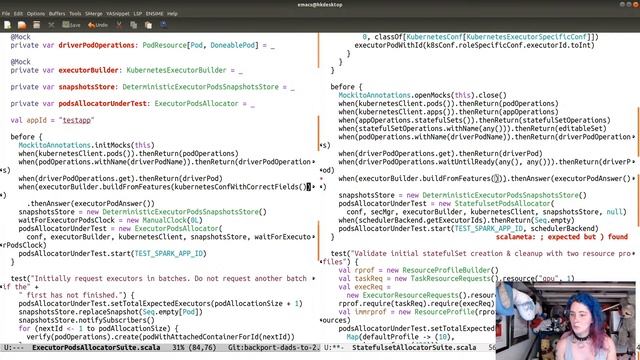Click the Open File folder icon
This screenshot has width=640, height=360.
[x=22, y=25]
